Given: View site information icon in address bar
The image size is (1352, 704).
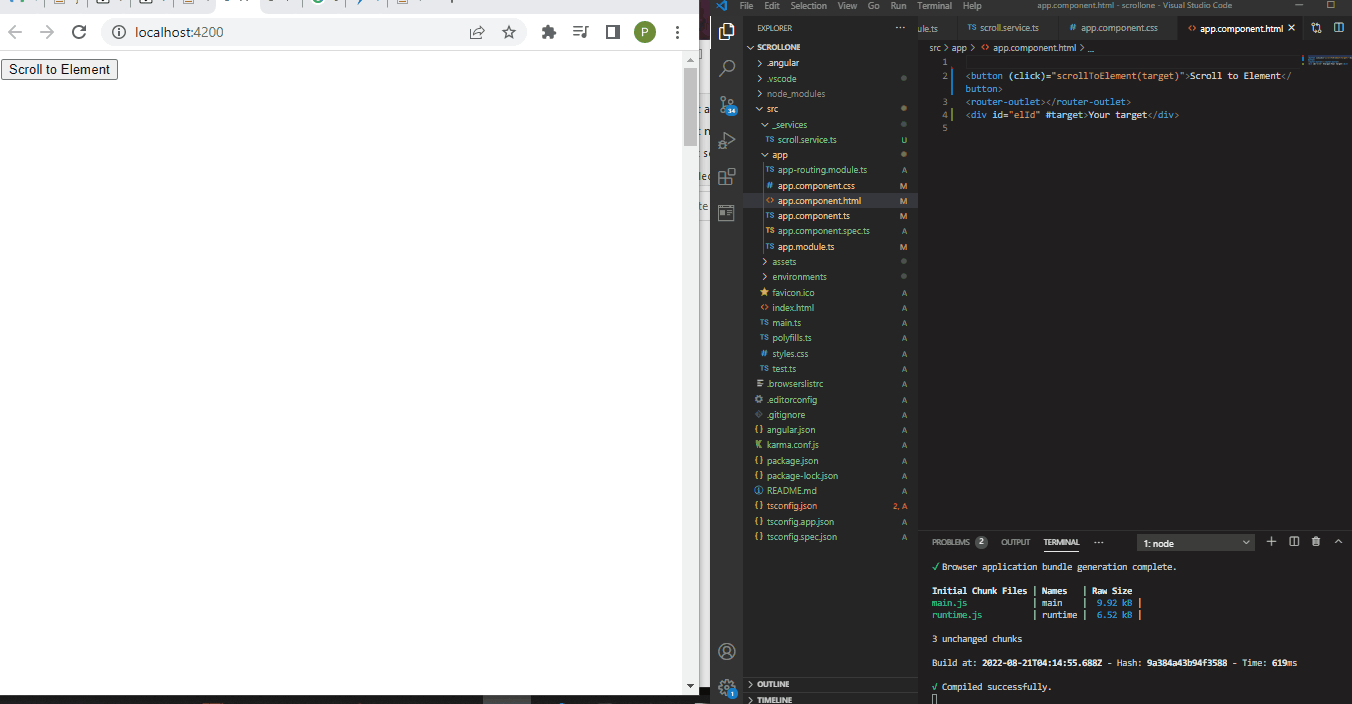Looking at the screenshot, I should click(118, 32).
